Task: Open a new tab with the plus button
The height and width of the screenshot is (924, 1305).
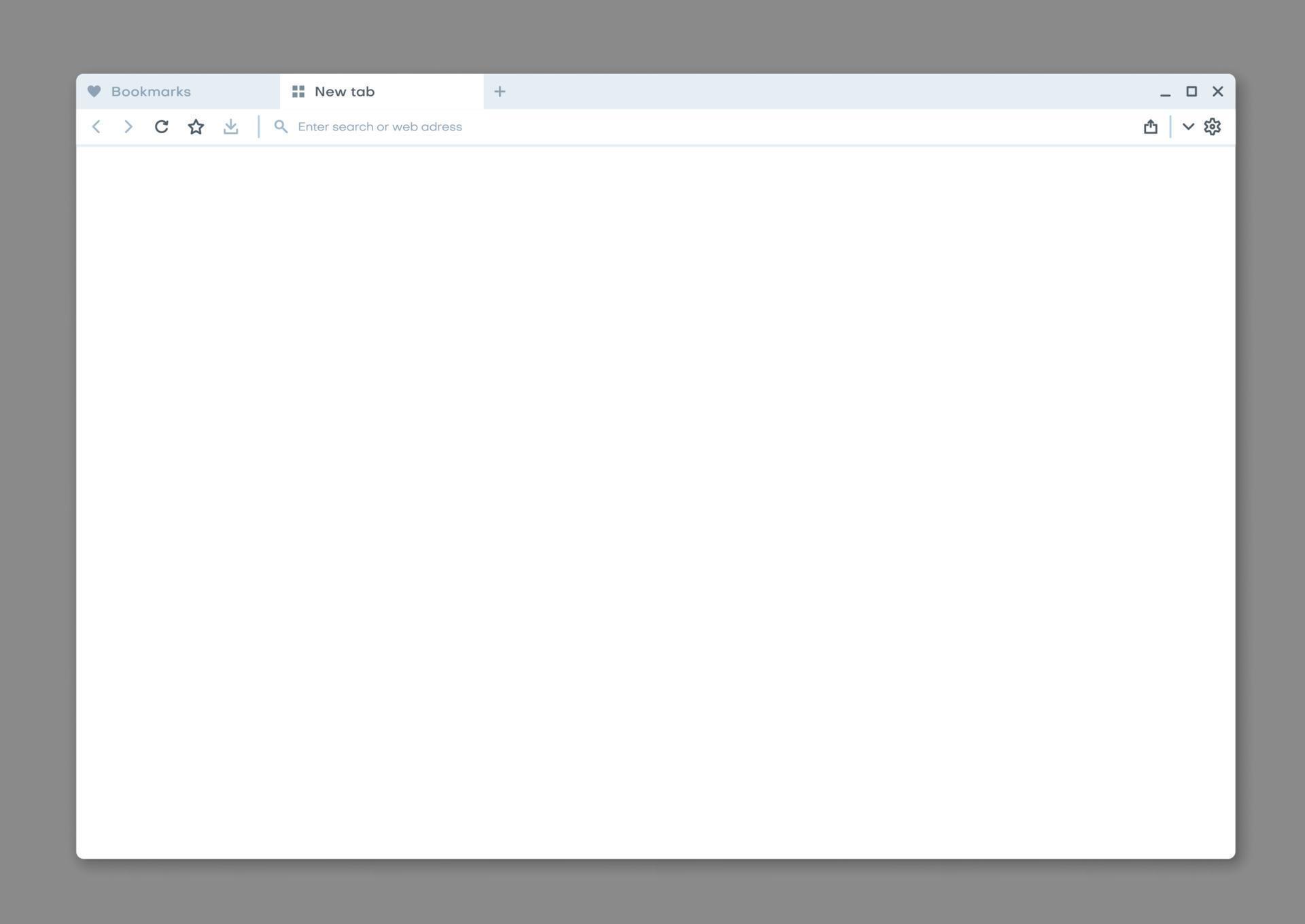Action: pyautogui.click(x=500, y=91)
